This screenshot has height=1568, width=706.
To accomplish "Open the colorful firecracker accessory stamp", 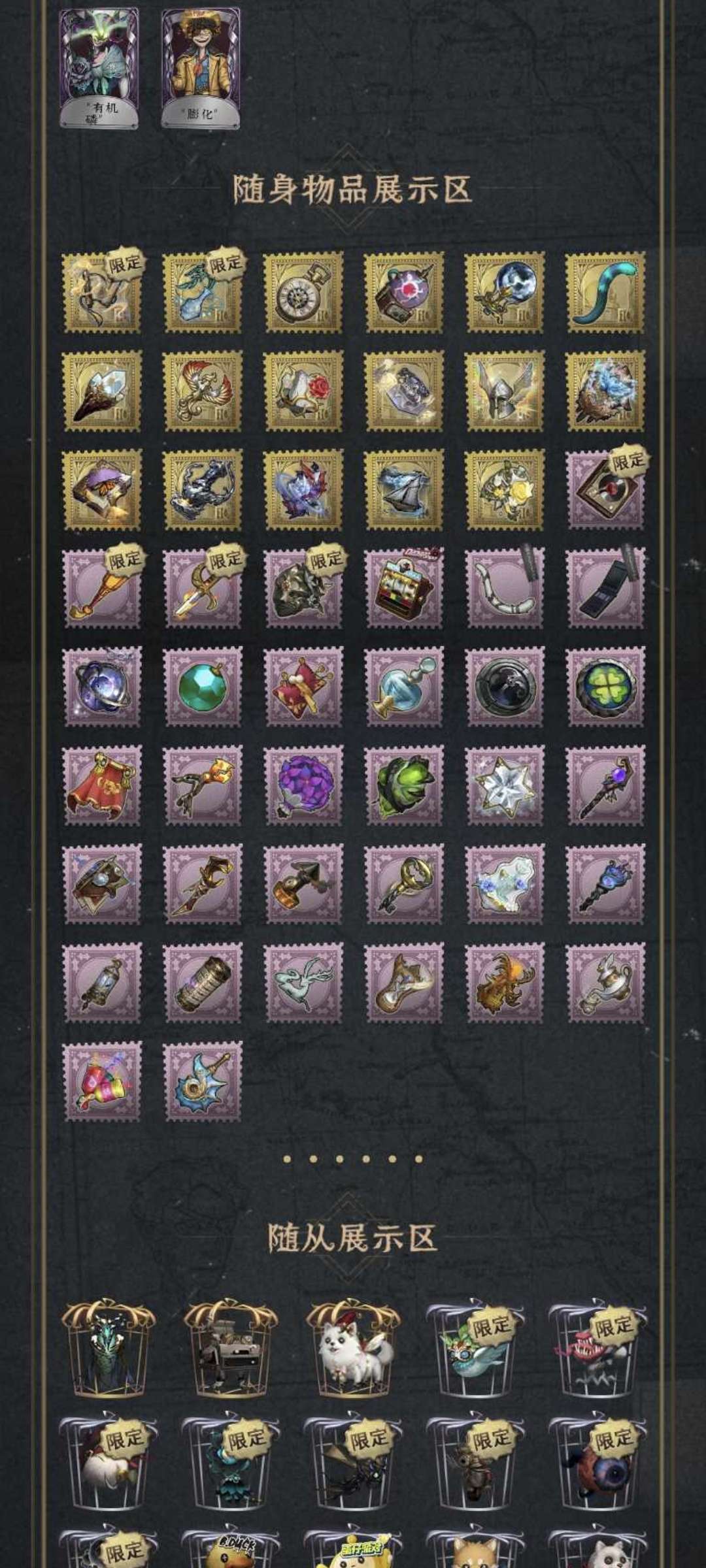I will pos(102,1081).
